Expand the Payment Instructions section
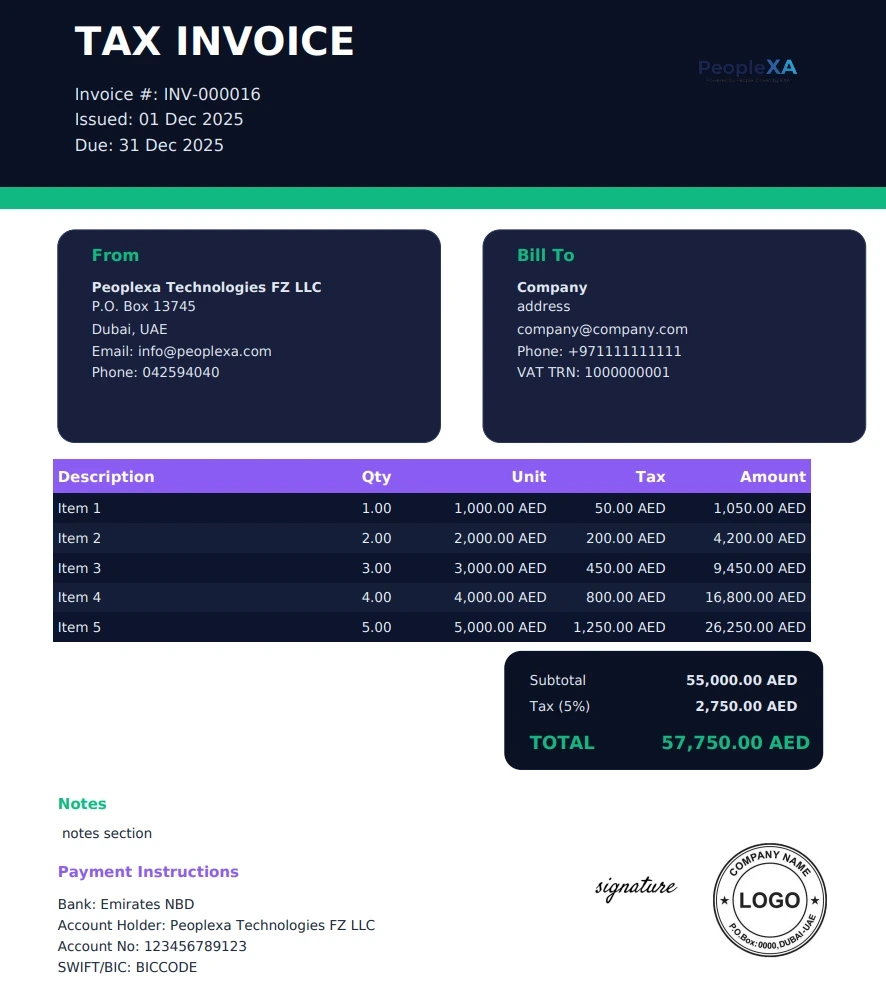Image resolution: width=886 pixels, height=981 pixels. (148, 871)
